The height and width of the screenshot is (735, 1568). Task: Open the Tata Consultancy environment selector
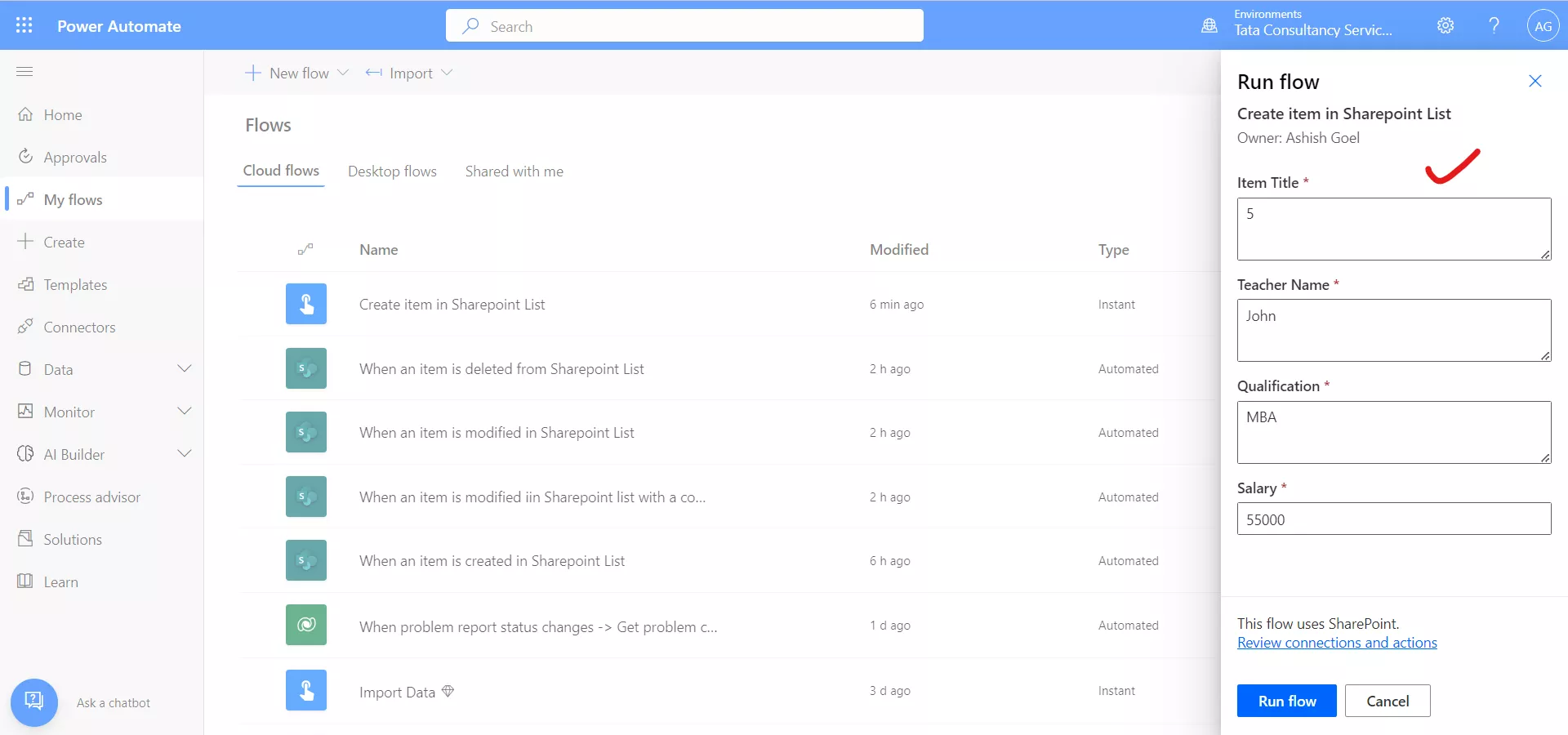point(1313,30)
